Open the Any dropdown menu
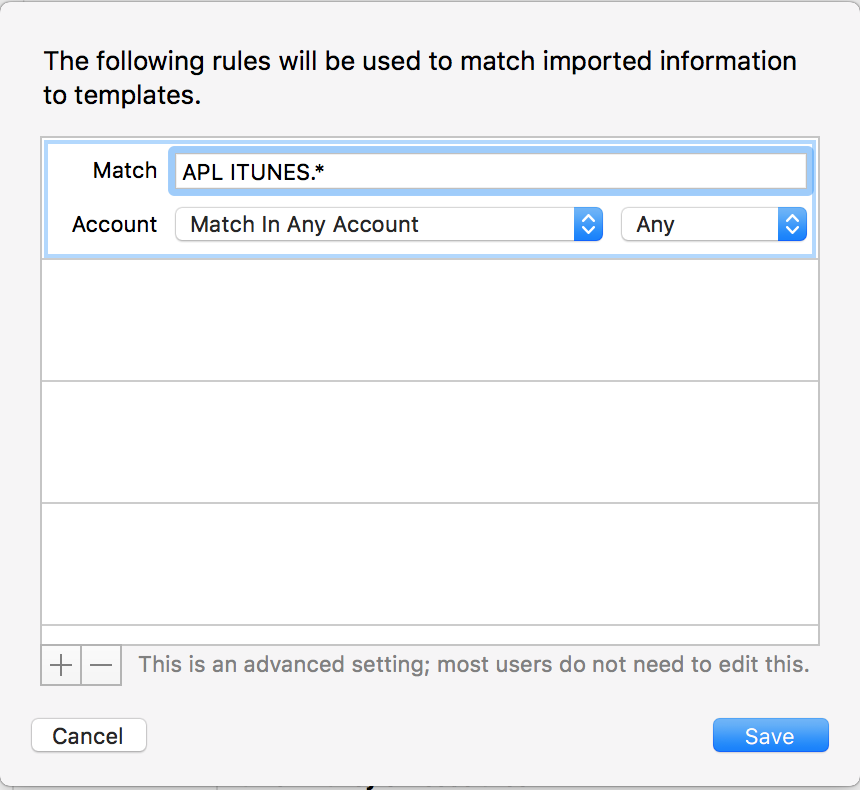860x790 pixels. [714, 224]
